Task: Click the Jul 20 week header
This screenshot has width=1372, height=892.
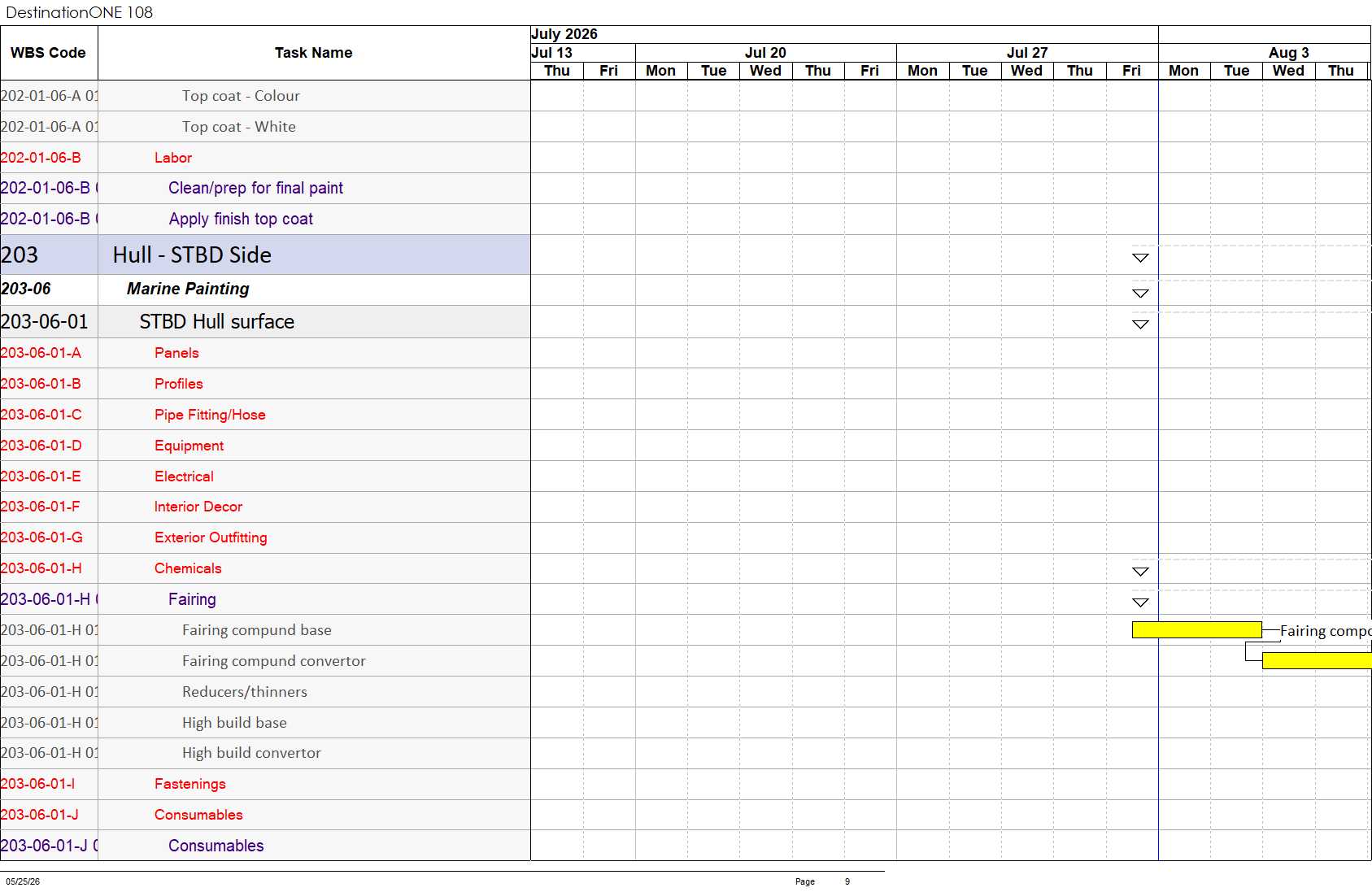Action: (765, 53)
